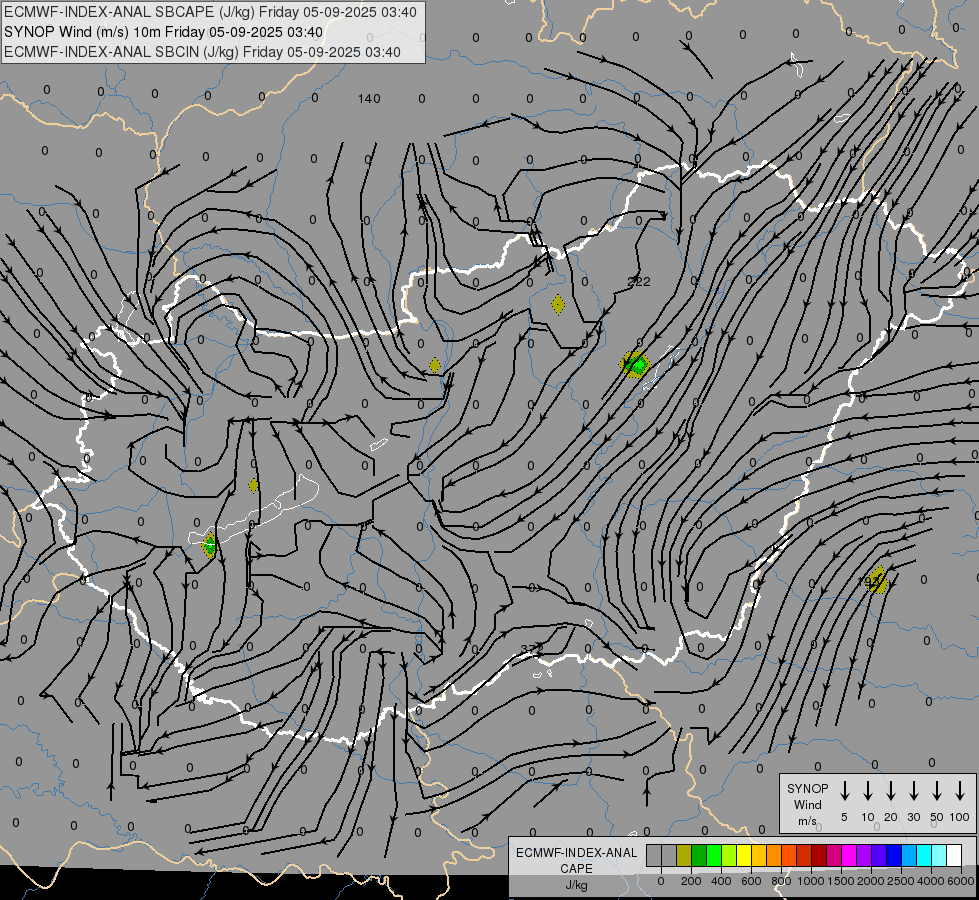Click the wind arrow above the 20 m/s label
Viewport: 979px width, 900px height.
pyautogui.click(x=890, y=791)
